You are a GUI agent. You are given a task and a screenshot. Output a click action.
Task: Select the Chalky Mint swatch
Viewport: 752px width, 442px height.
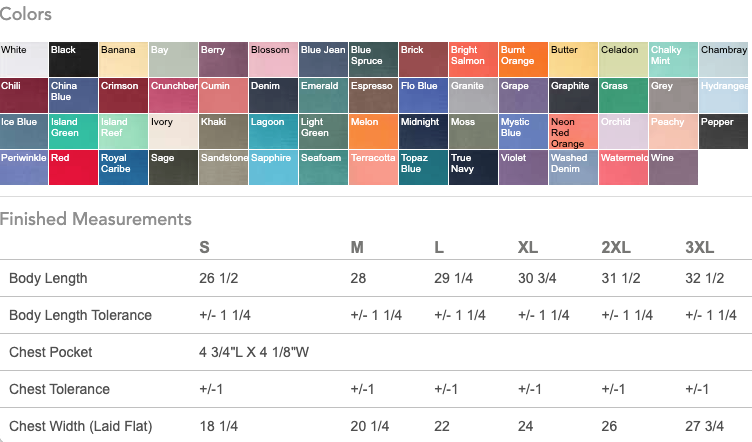point(673,59)
